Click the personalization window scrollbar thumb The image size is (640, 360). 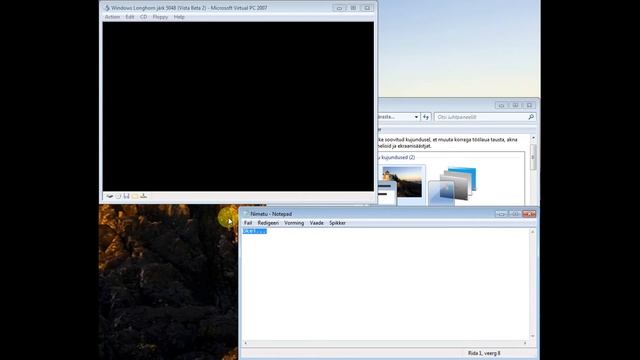533,158
